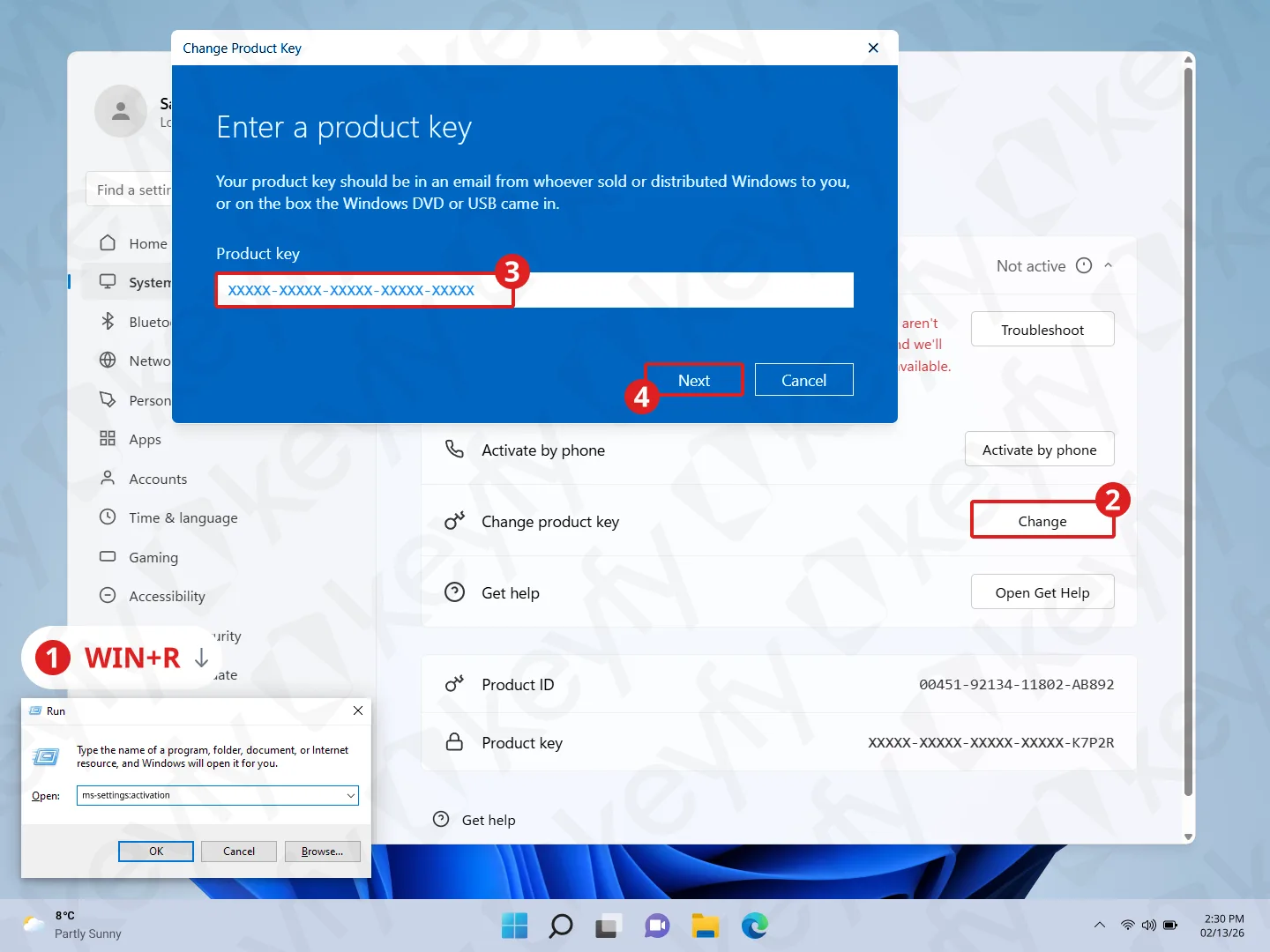
Task: Click Cancel in the Run dialog
Action: coord(239,851)
